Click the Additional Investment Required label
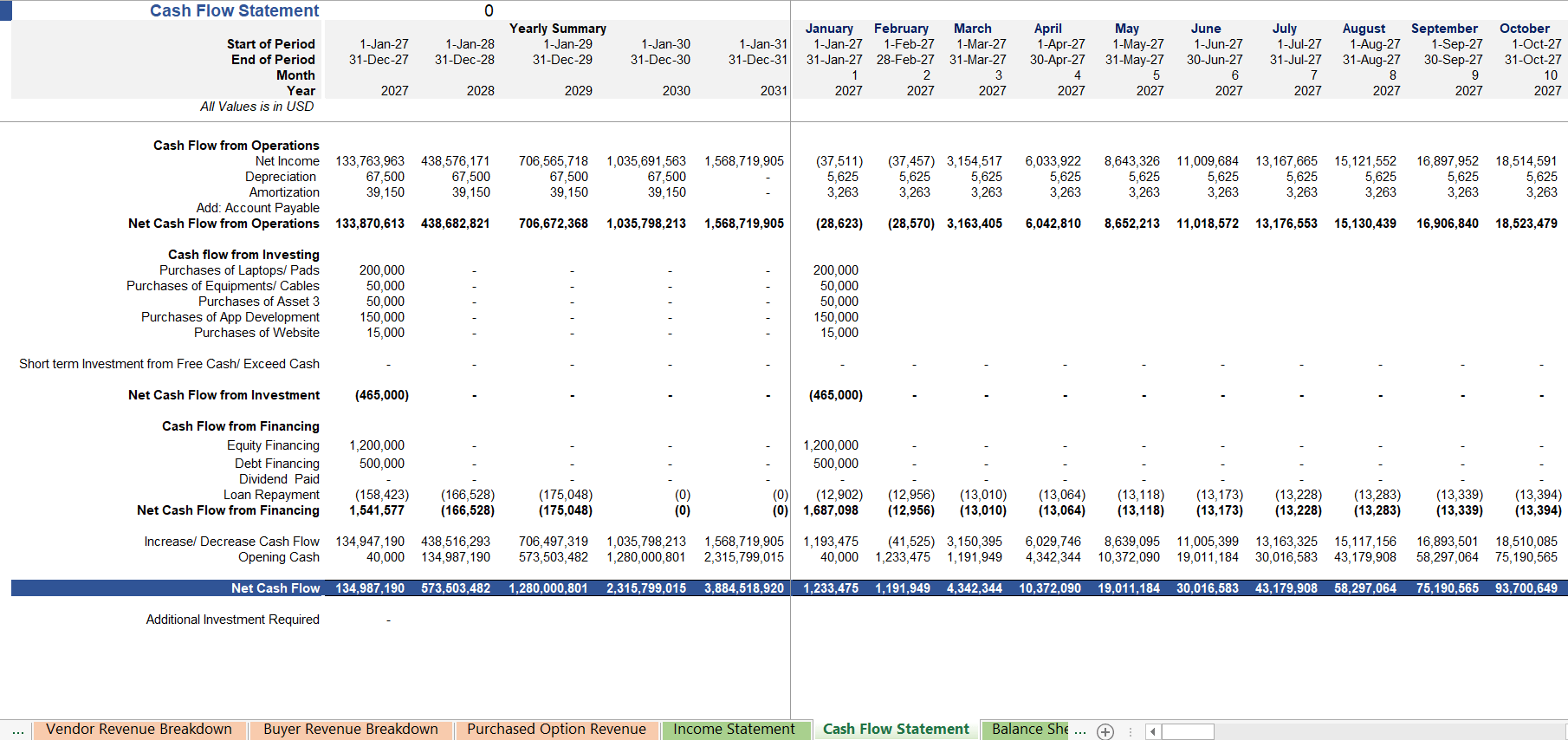 (233, 620)
